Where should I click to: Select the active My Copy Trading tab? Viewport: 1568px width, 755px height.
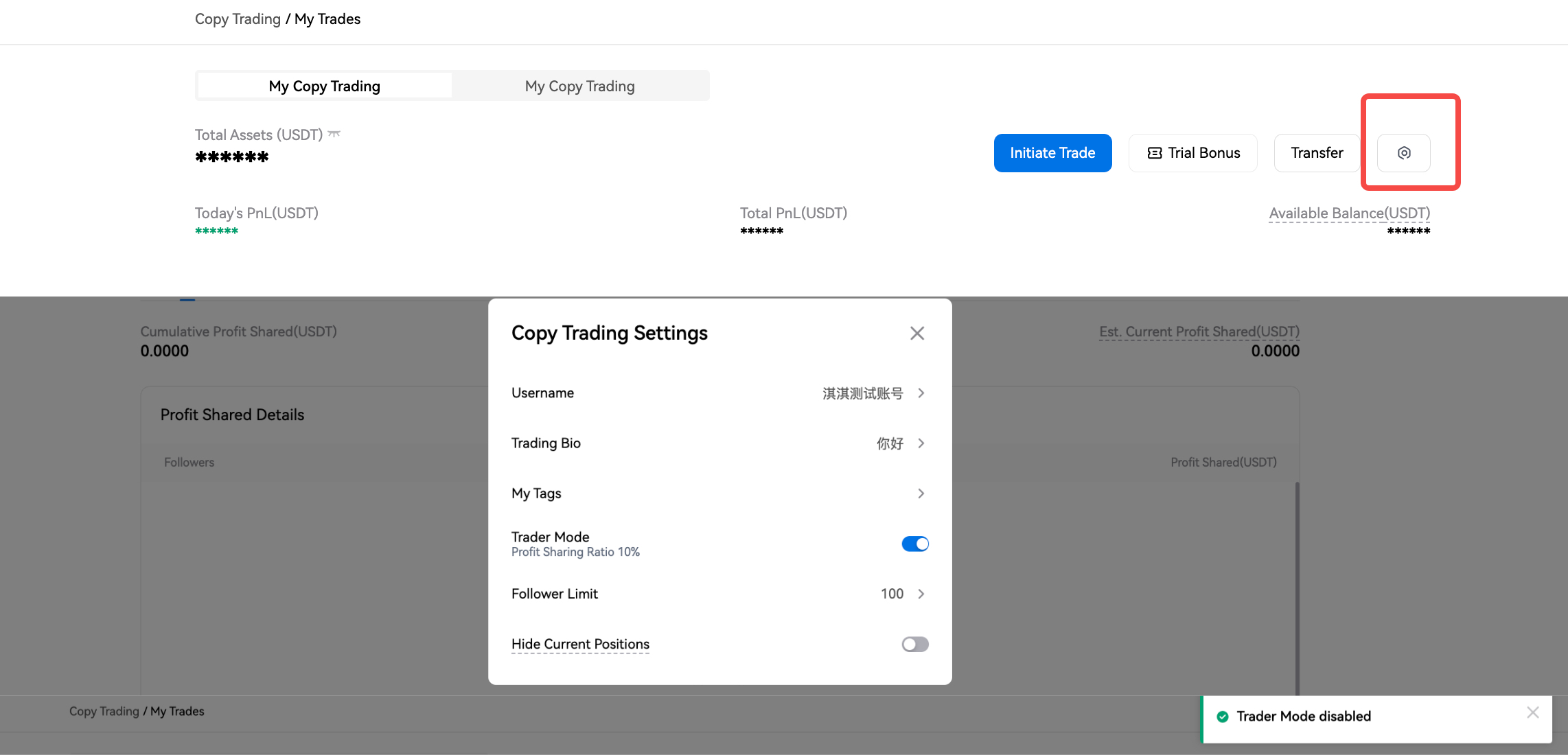(324, 86)
